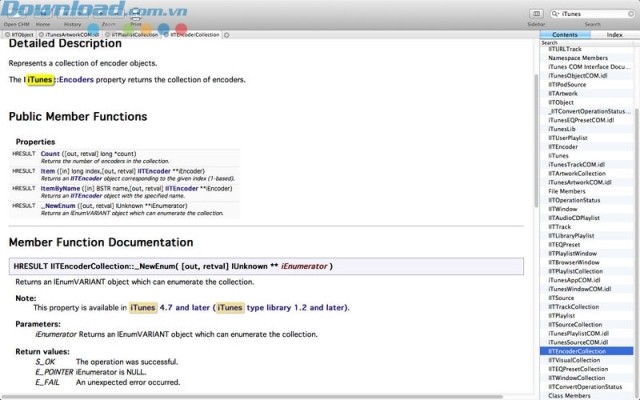
Task: Select the Contents tab in sidebar
Action: point(566,34)
